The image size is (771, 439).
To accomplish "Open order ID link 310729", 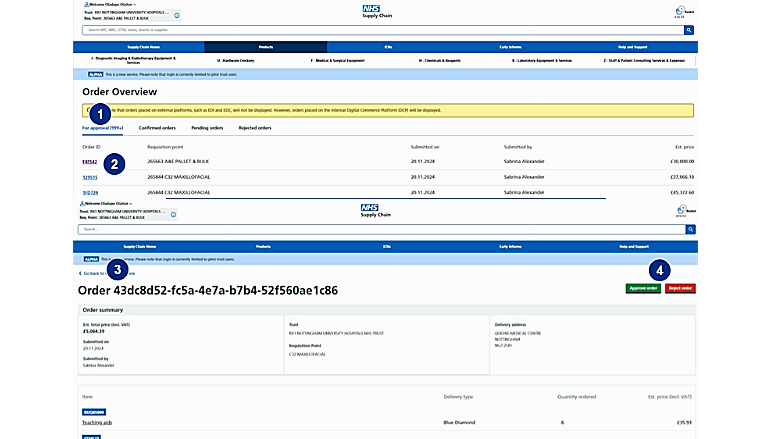I will coord(90,193).
